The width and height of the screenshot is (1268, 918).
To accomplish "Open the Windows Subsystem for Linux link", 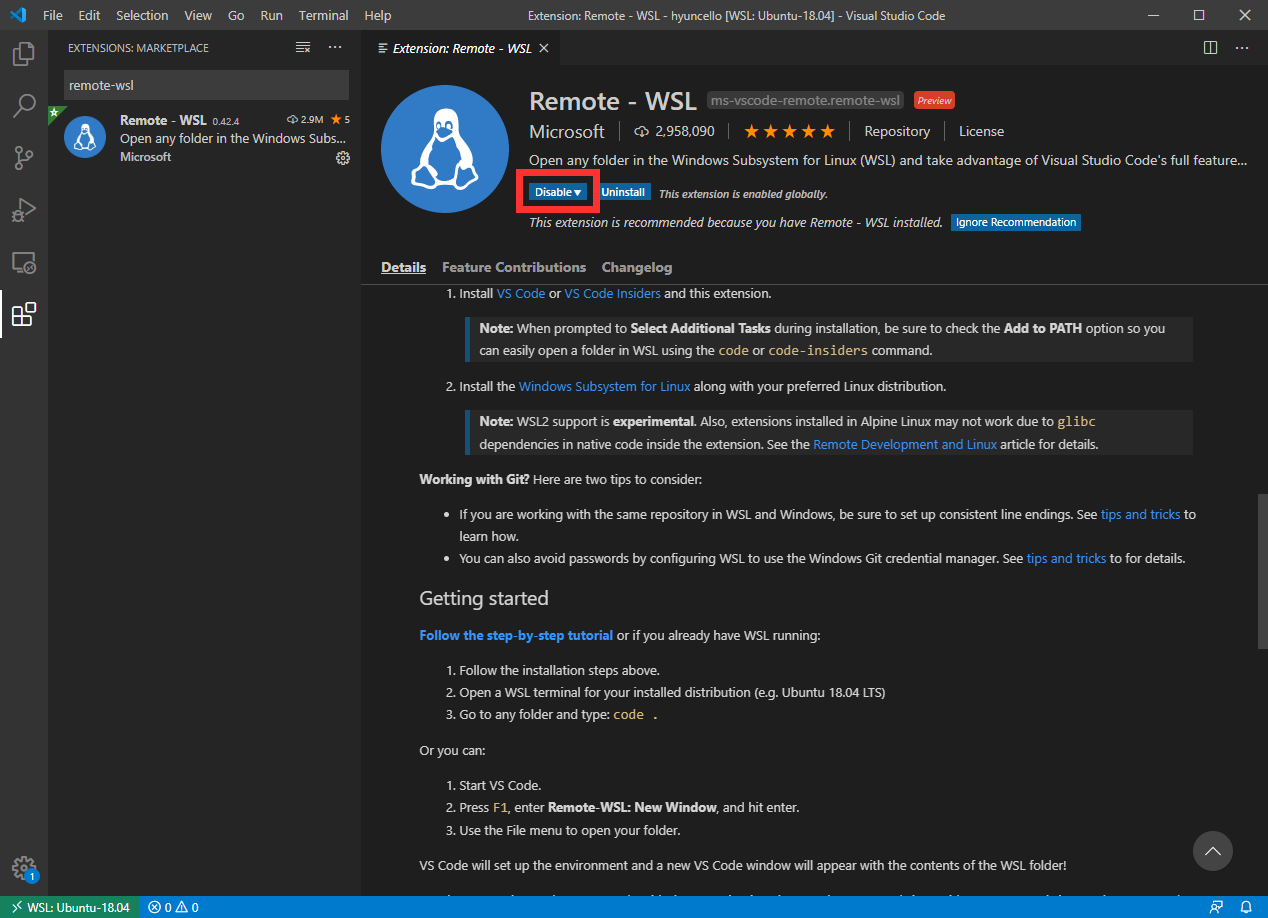I will (604, 386).
